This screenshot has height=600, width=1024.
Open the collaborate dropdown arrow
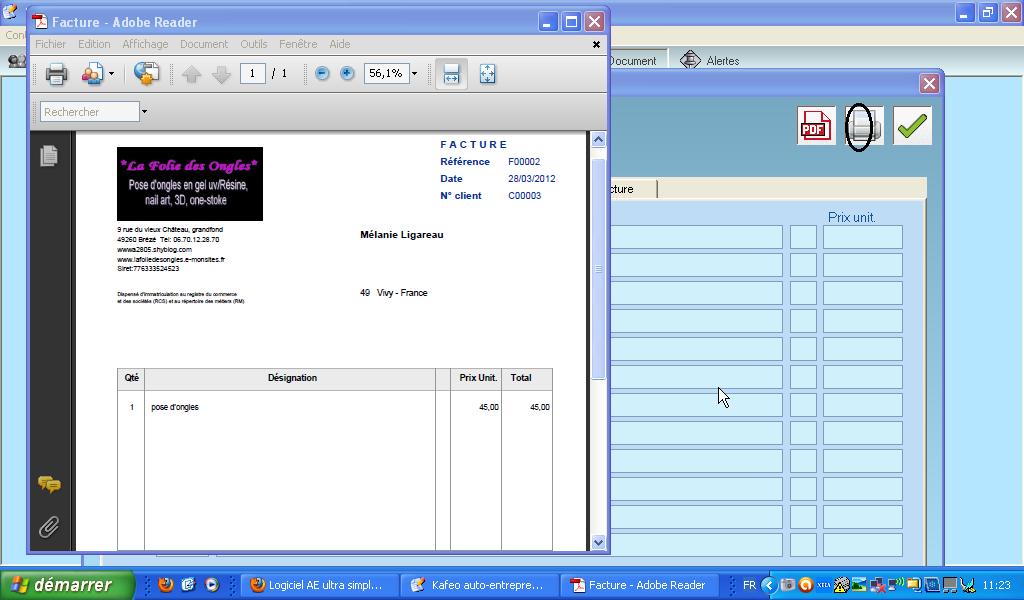coord(111,74)
